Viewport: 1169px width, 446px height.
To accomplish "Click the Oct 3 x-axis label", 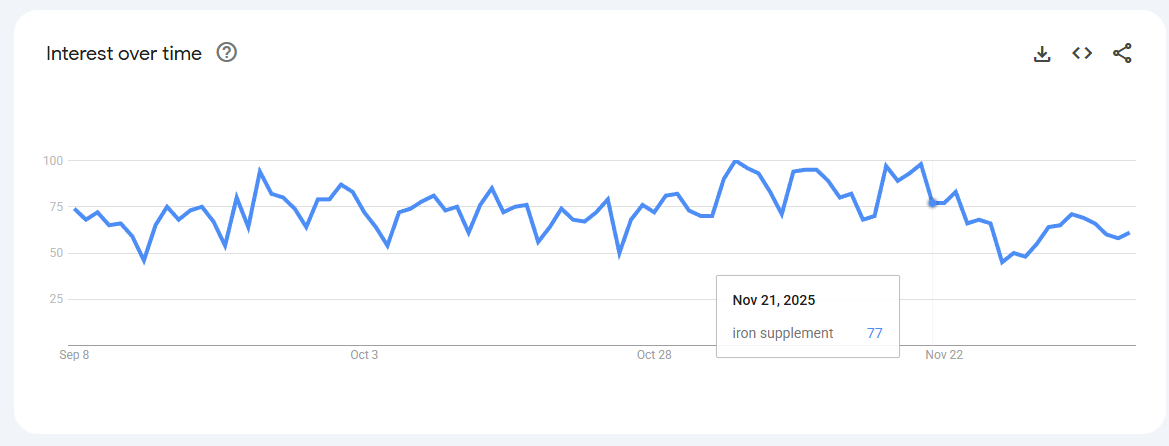I will point(364,355).
